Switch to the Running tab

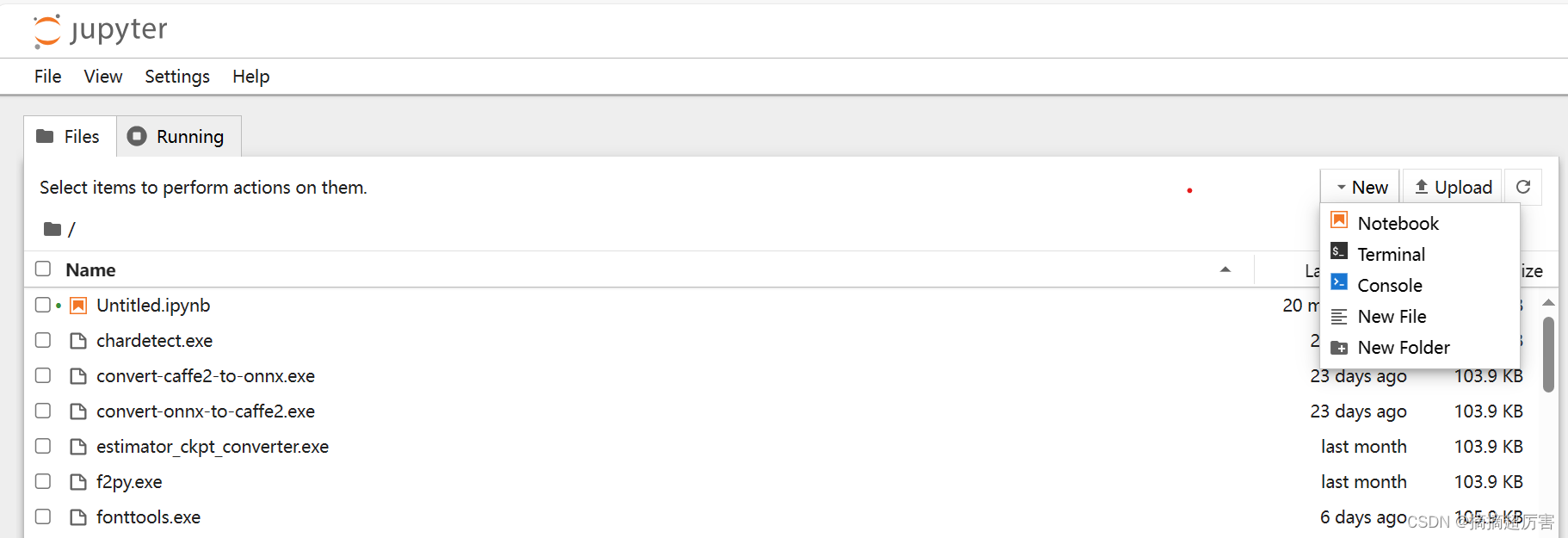coord(177,136)
